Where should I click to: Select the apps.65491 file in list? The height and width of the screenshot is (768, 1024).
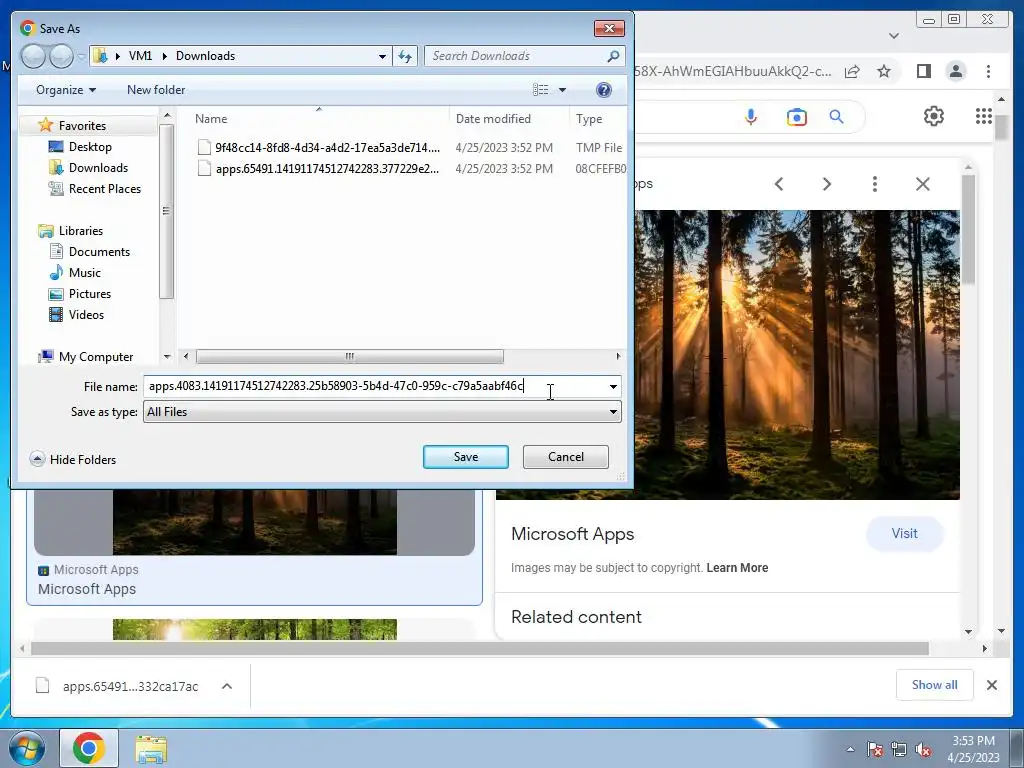tap(327, 168)
